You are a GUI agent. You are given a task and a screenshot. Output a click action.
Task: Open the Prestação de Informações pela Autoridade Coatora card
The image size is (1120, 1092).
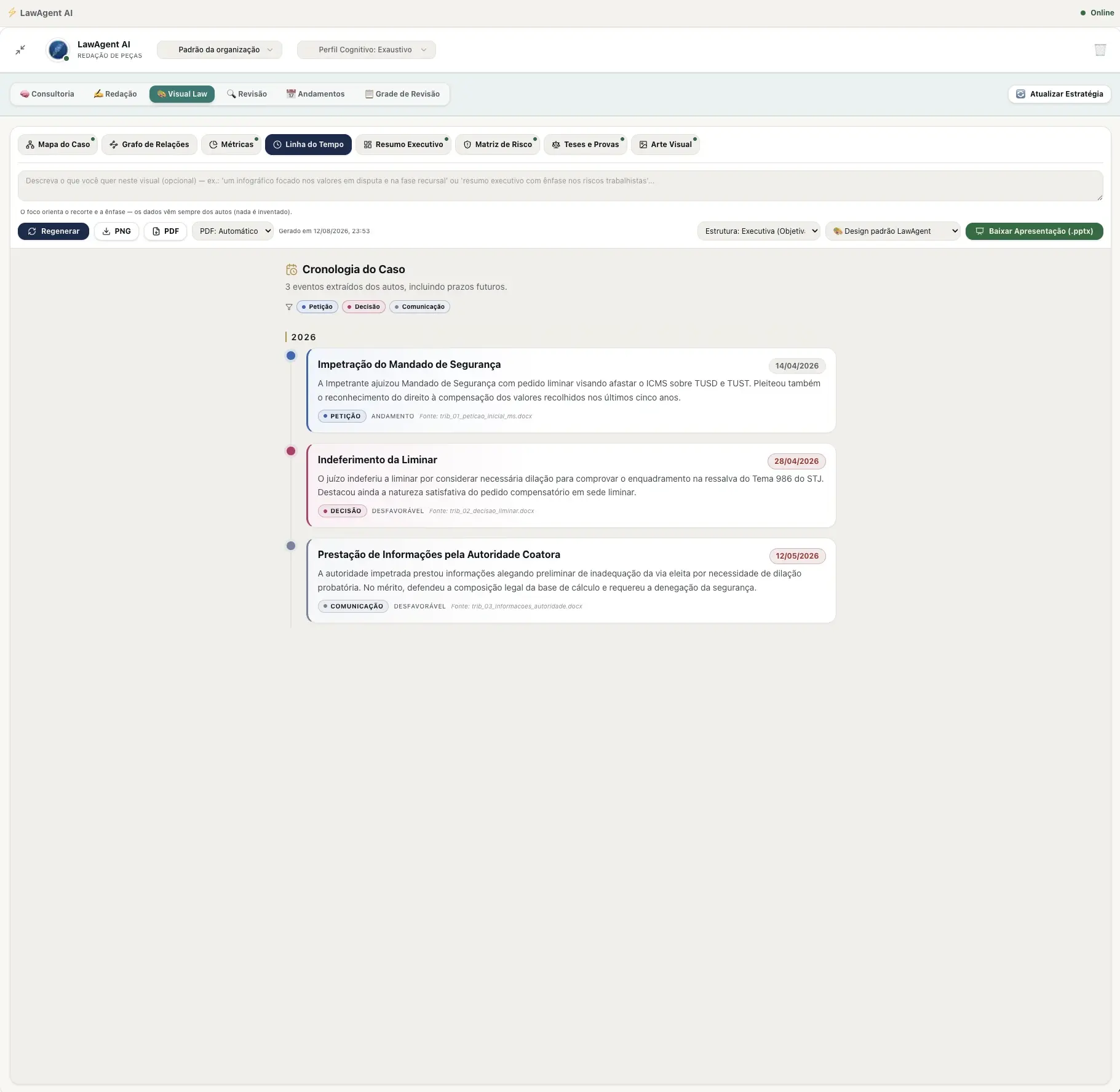click(571, 581)
